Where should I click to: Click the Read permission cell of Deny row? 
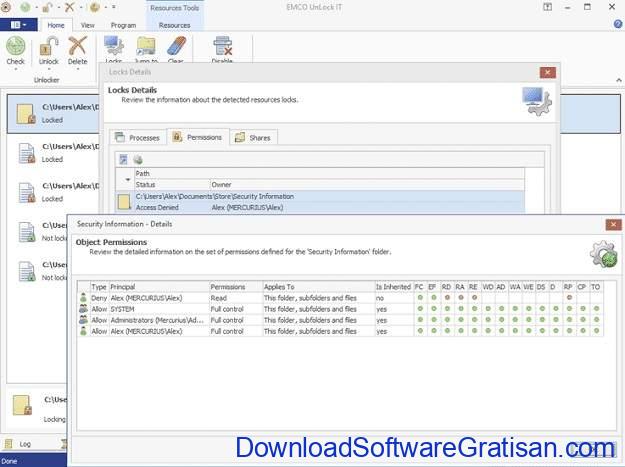[236, 298]
